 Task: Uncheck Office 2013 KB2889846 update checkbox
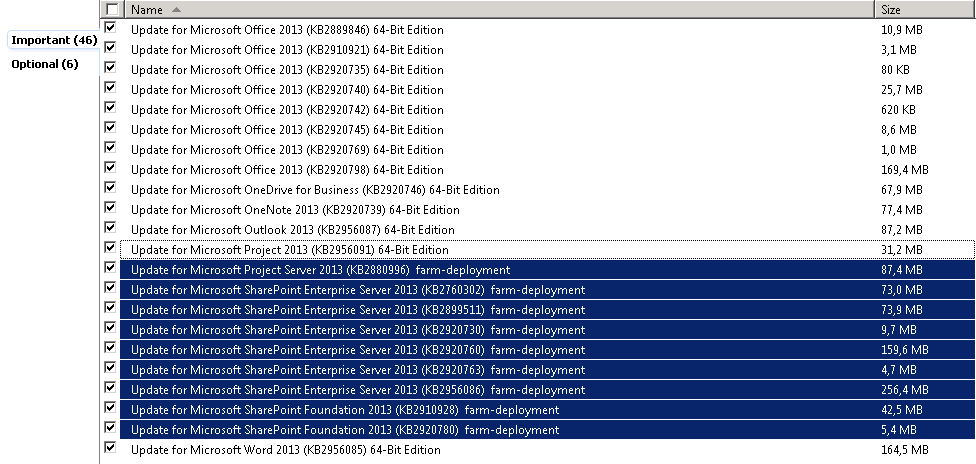coord(110,28)
